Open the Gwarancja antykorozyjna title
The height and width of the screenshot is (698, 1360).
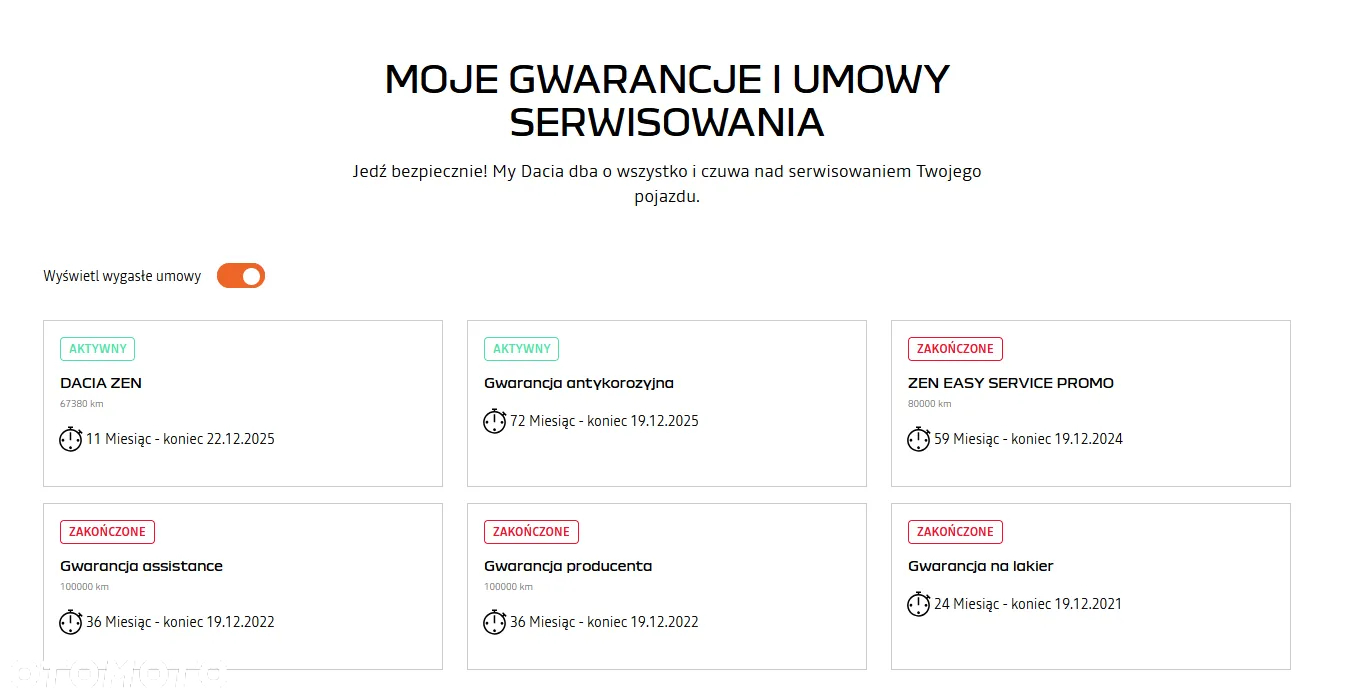(579, 383)
